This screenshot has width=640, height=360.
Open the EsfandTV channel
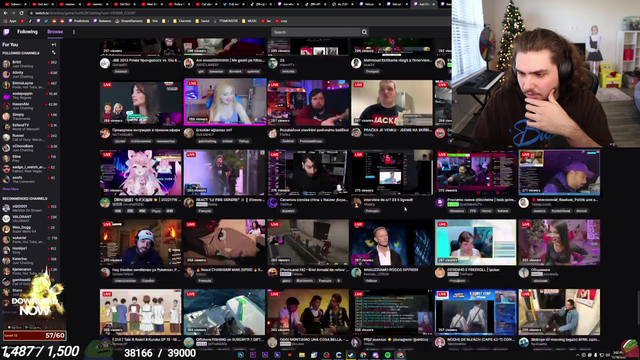click(30, 127)
